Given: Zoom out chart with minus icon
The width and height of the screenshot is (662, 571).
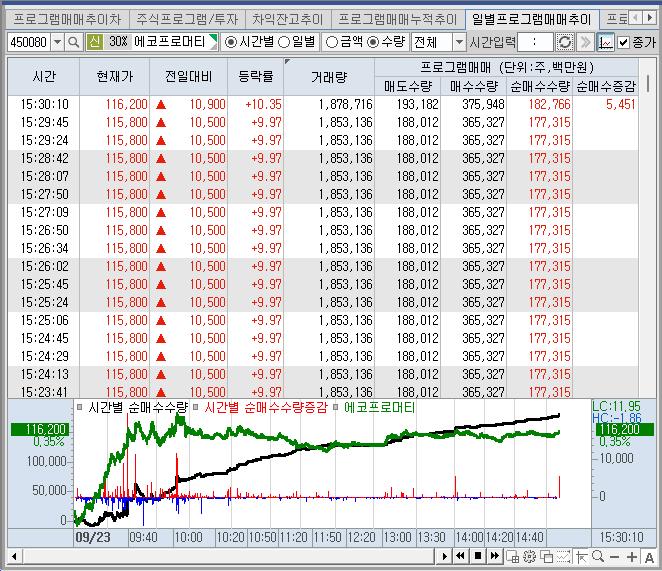Looking at the screenshot, I should tap(615, 557).
